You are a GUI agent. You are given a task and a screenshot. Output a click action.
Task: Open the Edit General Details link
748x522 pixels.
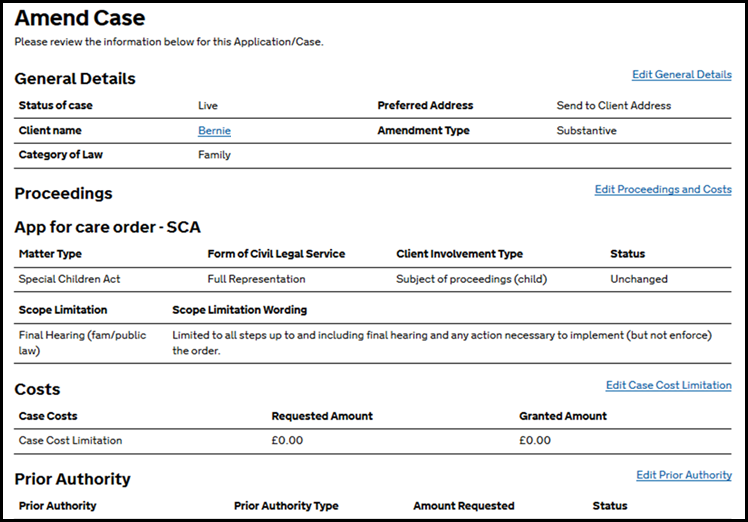click(681, 75)
